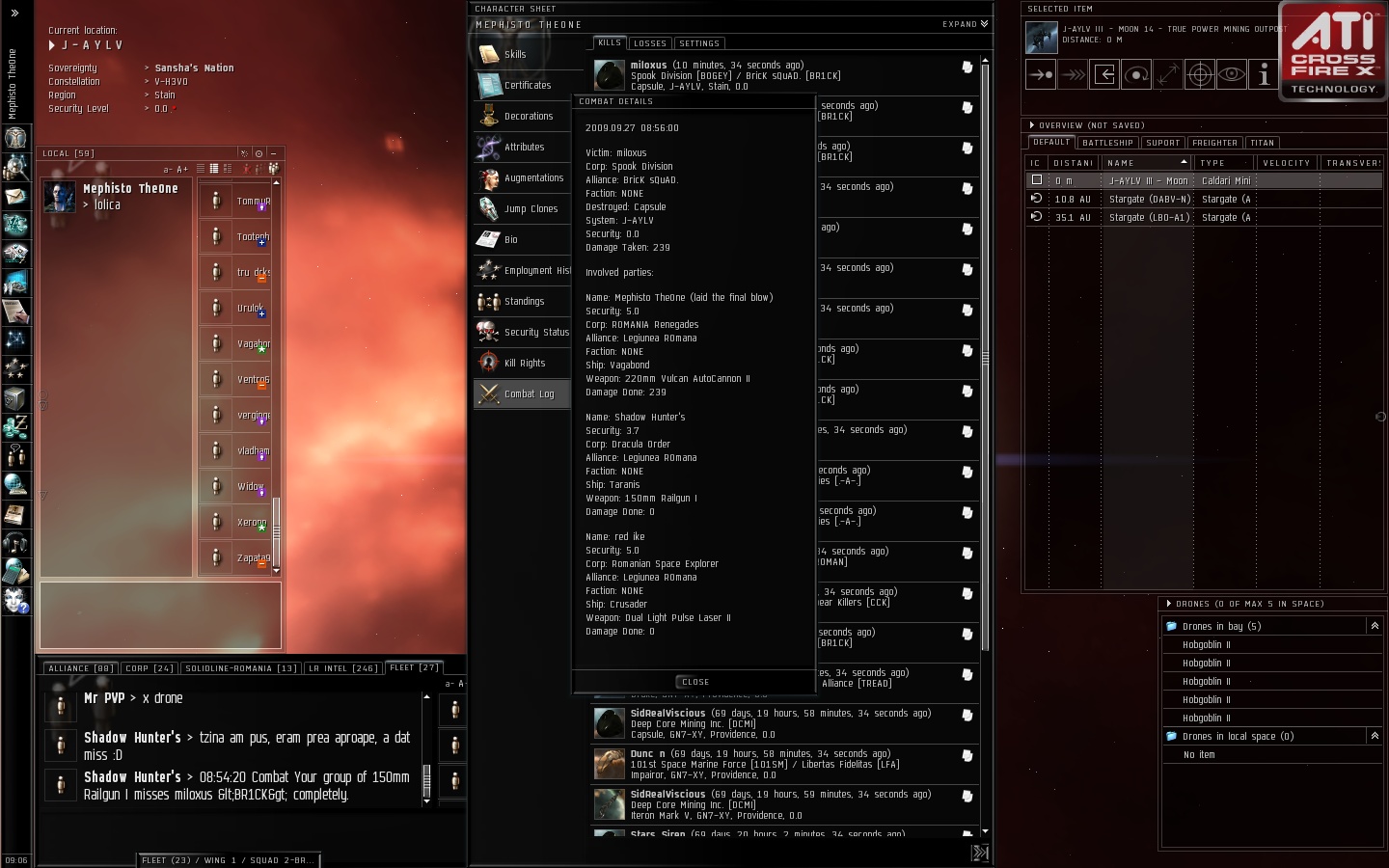
Task: Switch to the Losses tab
Action: tap(650, 43)
